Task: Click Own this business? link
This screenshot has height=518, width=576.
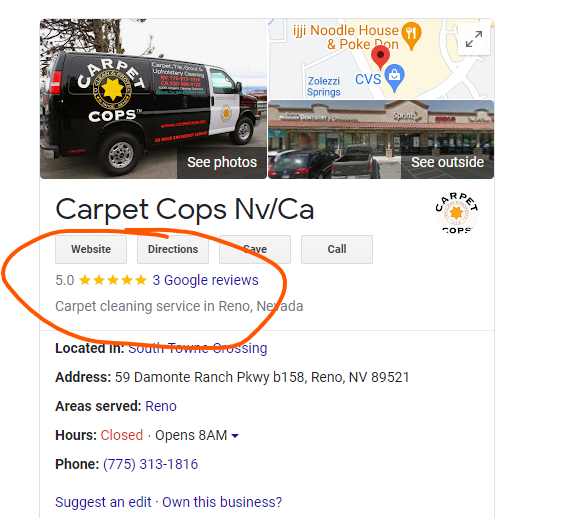Action: point(222,502)
